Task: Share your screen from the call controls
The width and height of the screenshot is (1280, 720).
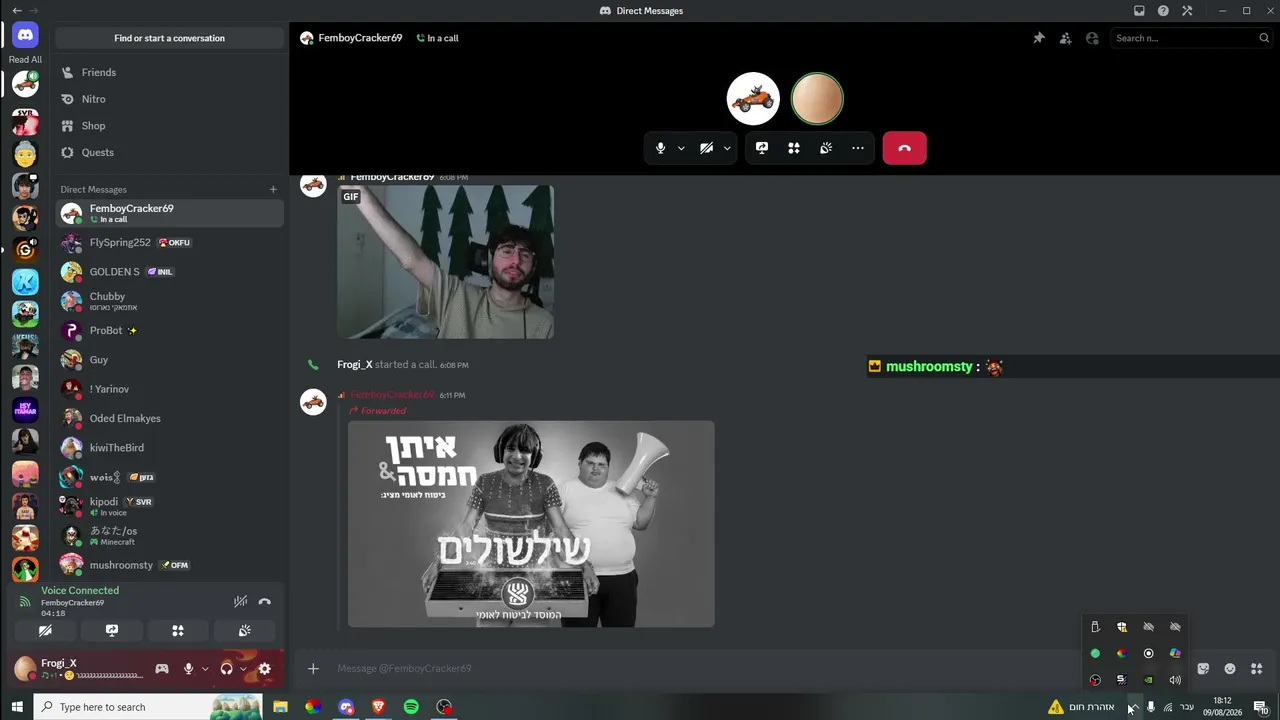Action: click(762, 148)
